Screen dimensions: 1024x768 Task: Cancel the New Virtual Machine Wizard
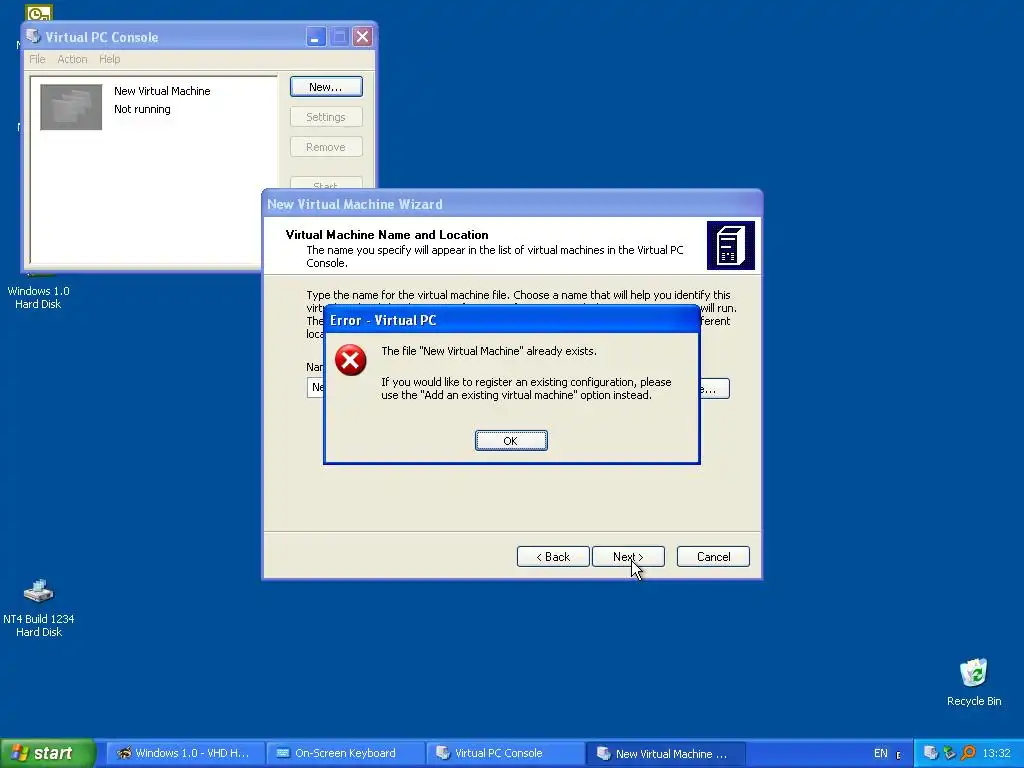click(x=713, y=556)
